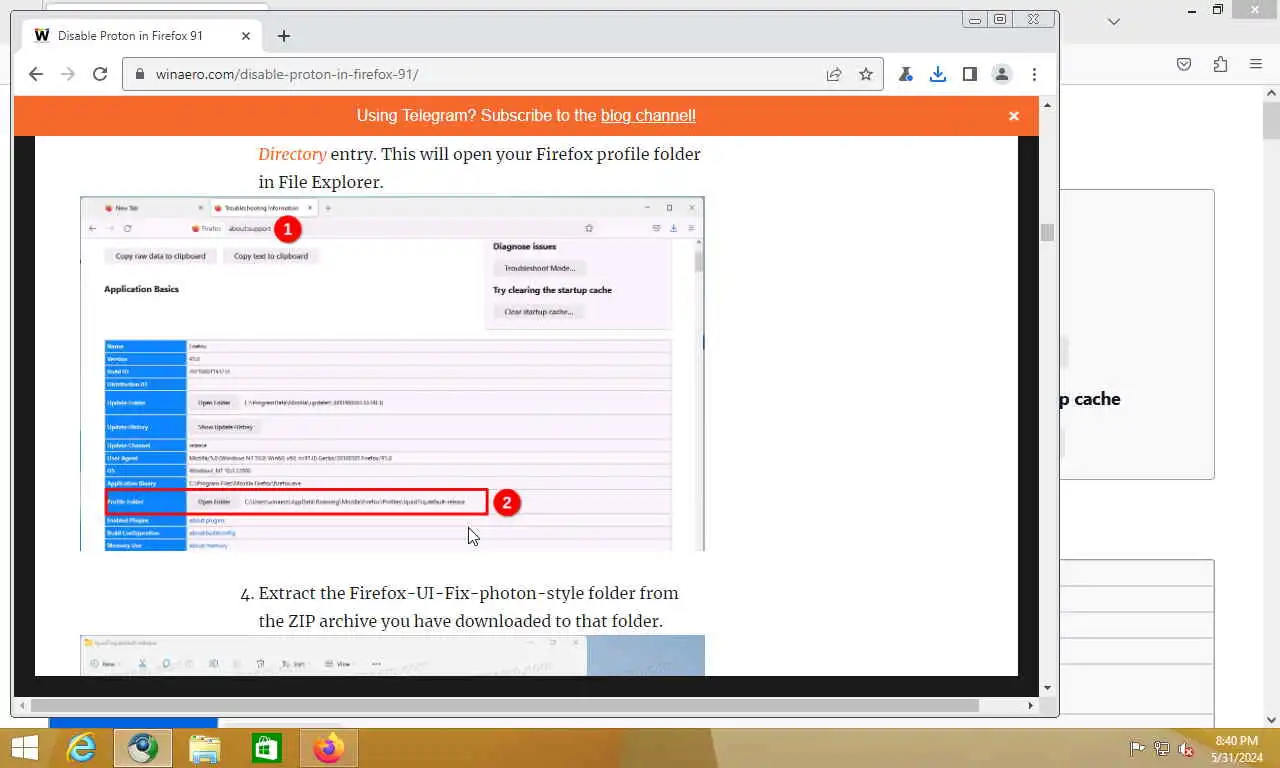Open a new Chrome tab
The width and height of the screenshot is (1280, 768).
click(284, 36)
